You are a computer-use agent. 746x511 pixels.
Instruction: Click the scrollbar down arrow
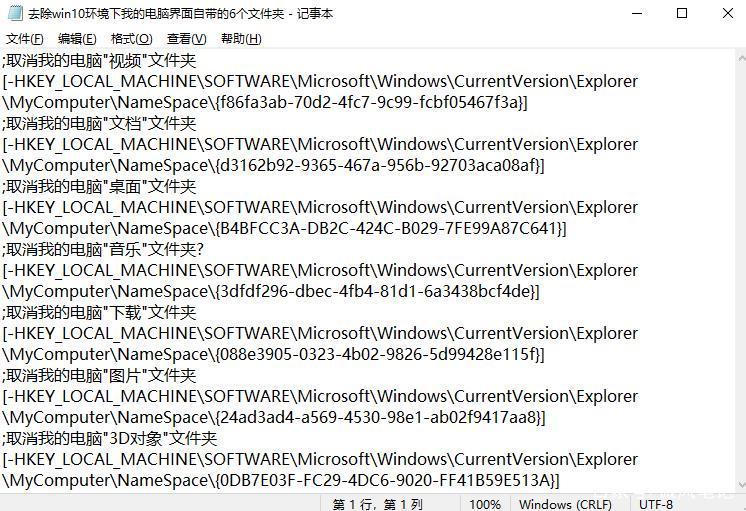click(x=741, y=485)
